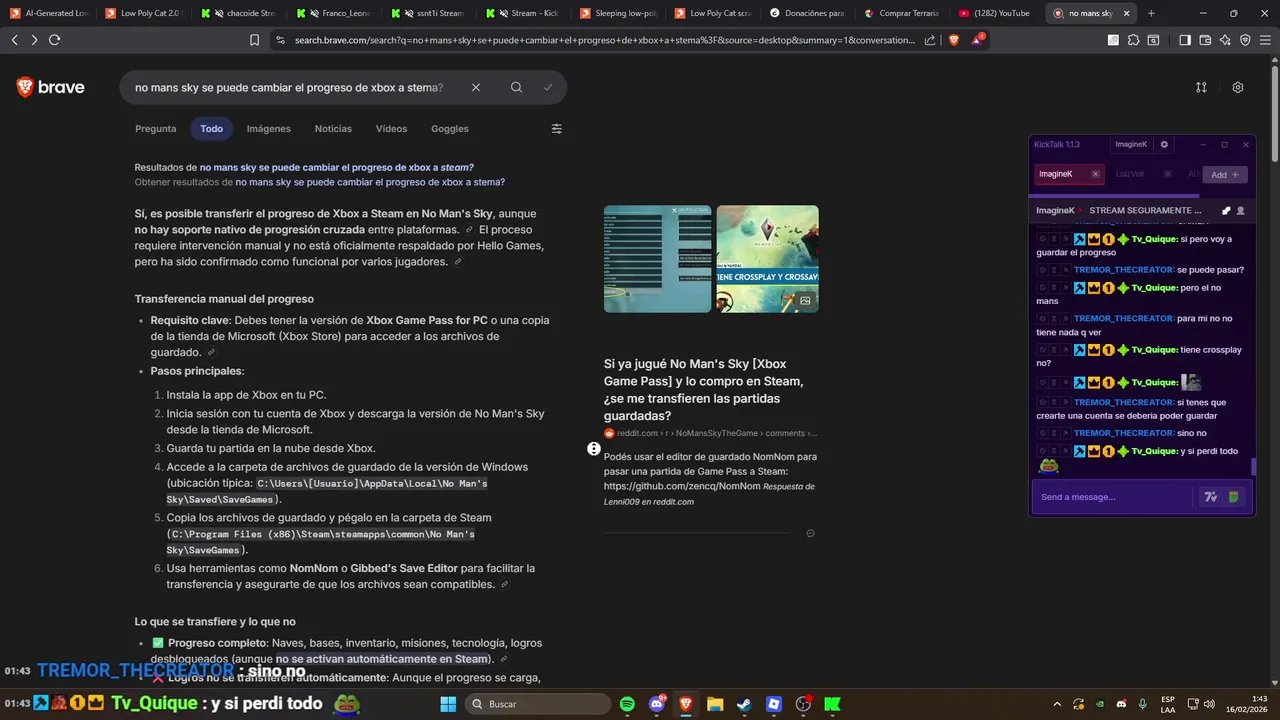Click the ranking arrows icon near settings gear
Screen dimensions: 1280x720
coord(1201,87)
